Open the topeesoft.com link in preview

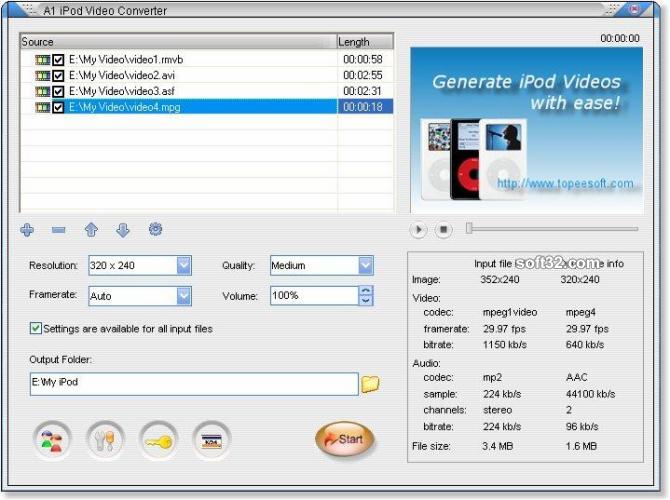[565, 184]
